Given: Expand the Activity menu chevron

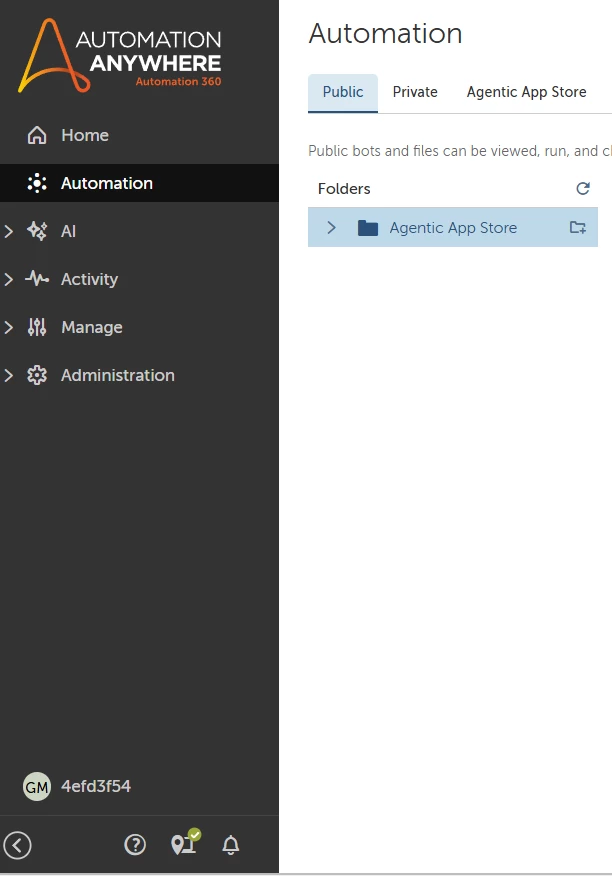Looking at the screenshot, I should coord(8,279).
